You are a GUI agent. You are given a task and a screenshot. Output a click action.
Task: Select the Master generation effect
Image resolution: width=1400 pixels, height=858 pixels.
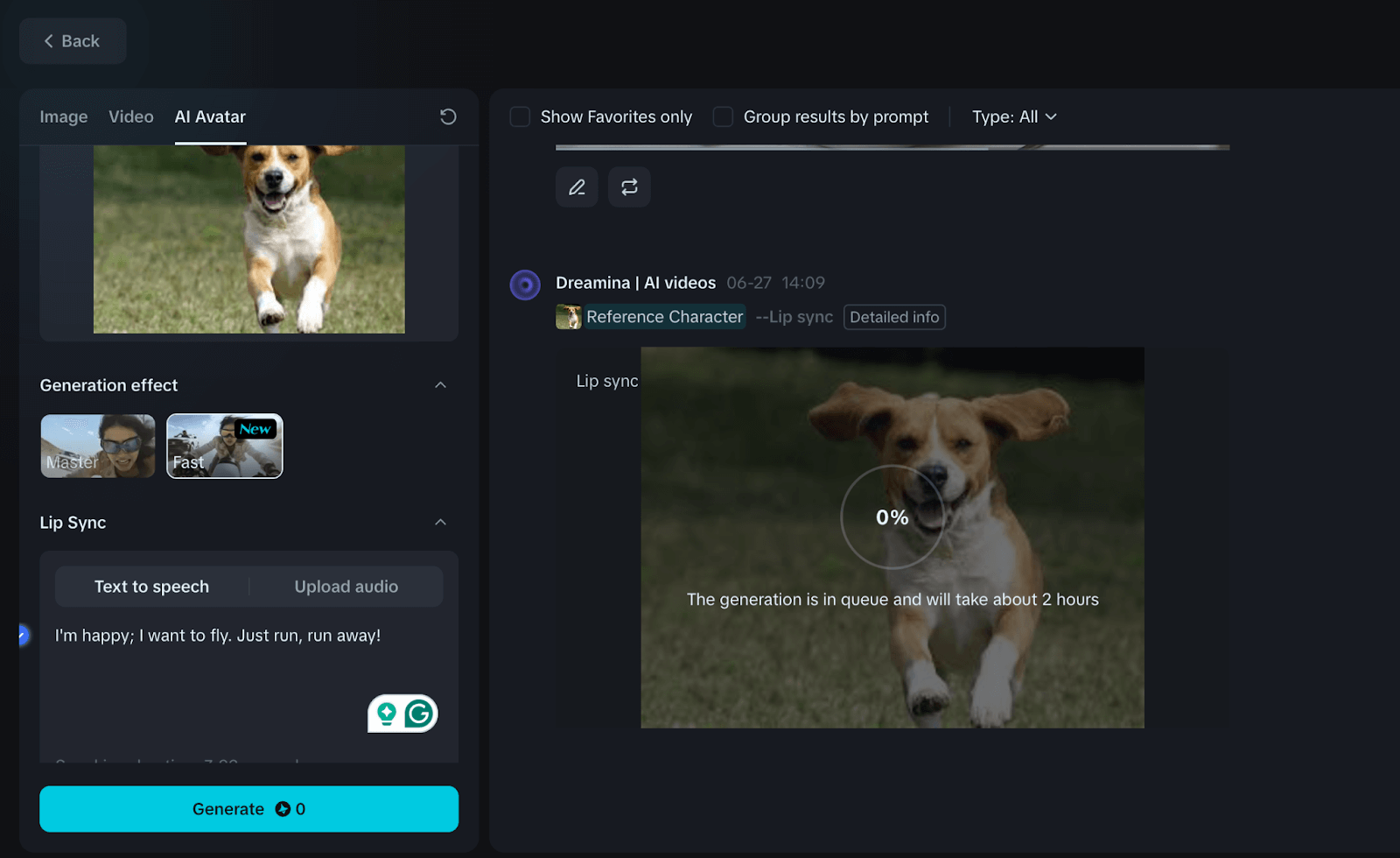(98, 446)
